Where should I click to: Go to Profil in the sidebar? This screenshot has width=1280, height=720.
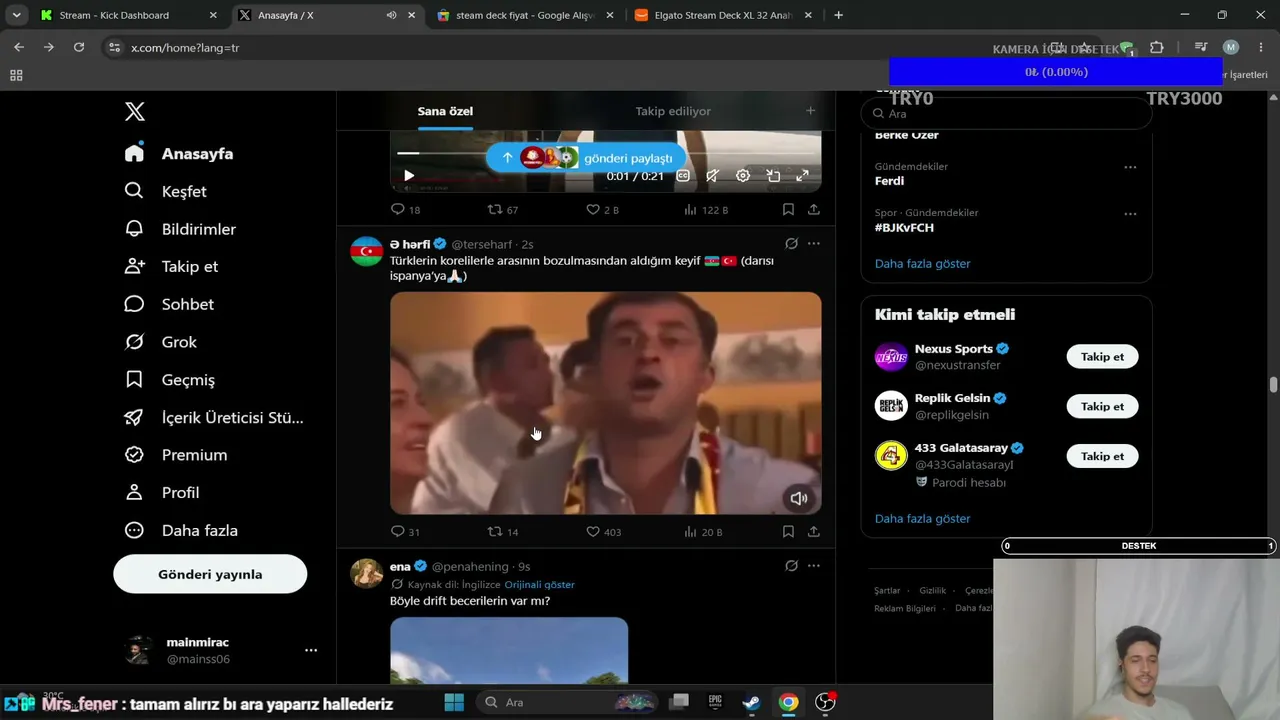tap(162, 493)
